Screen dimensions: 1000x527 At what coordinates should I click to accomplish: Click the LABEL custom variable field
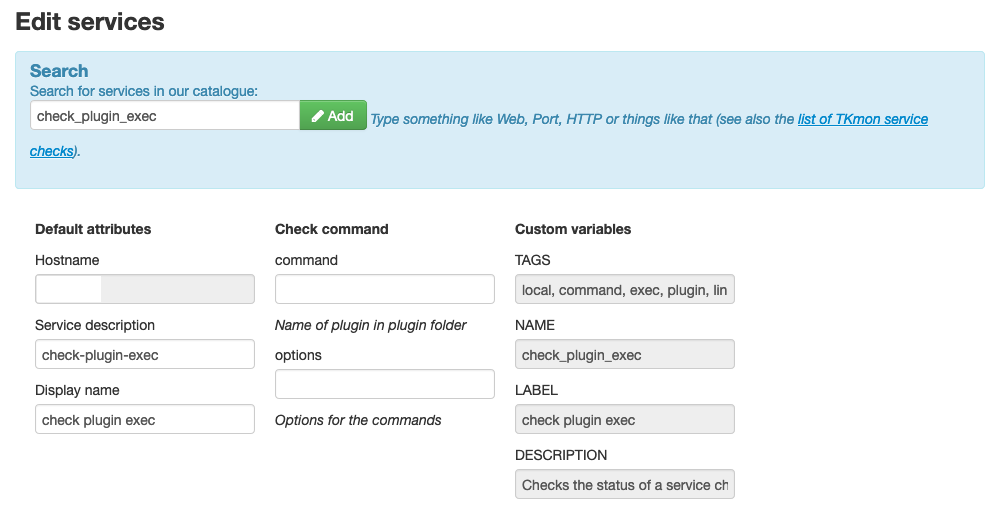point(625,419)
